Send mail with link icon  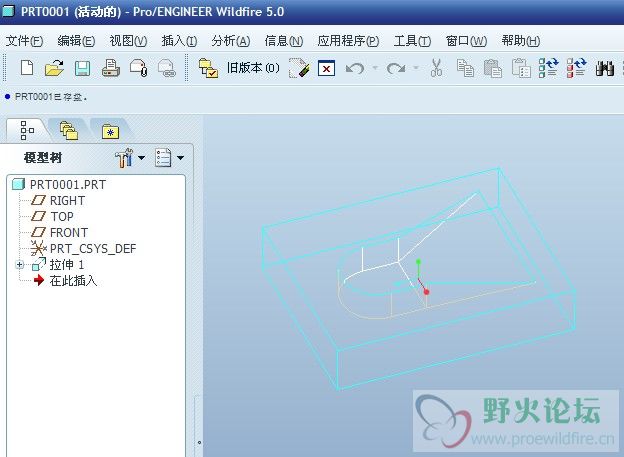167,68
